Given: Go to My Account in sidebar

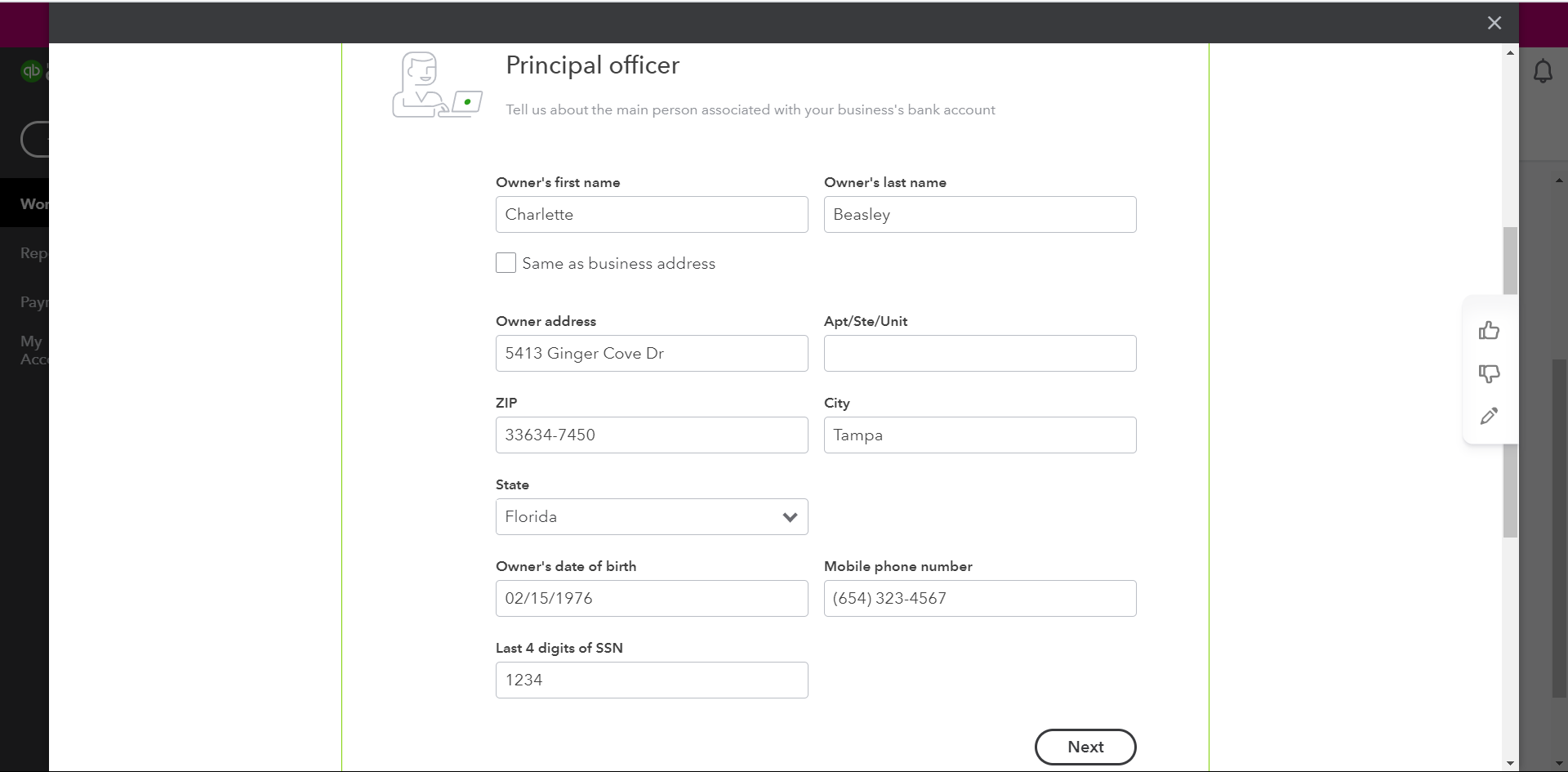Looking at the screenshot, I should pos(33,350).
